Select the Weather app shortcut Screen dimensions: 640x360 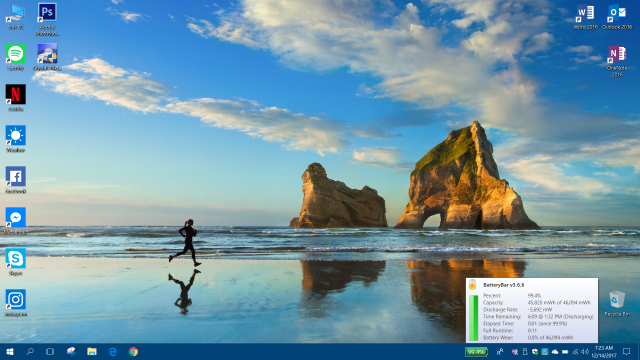click(16, 139)
